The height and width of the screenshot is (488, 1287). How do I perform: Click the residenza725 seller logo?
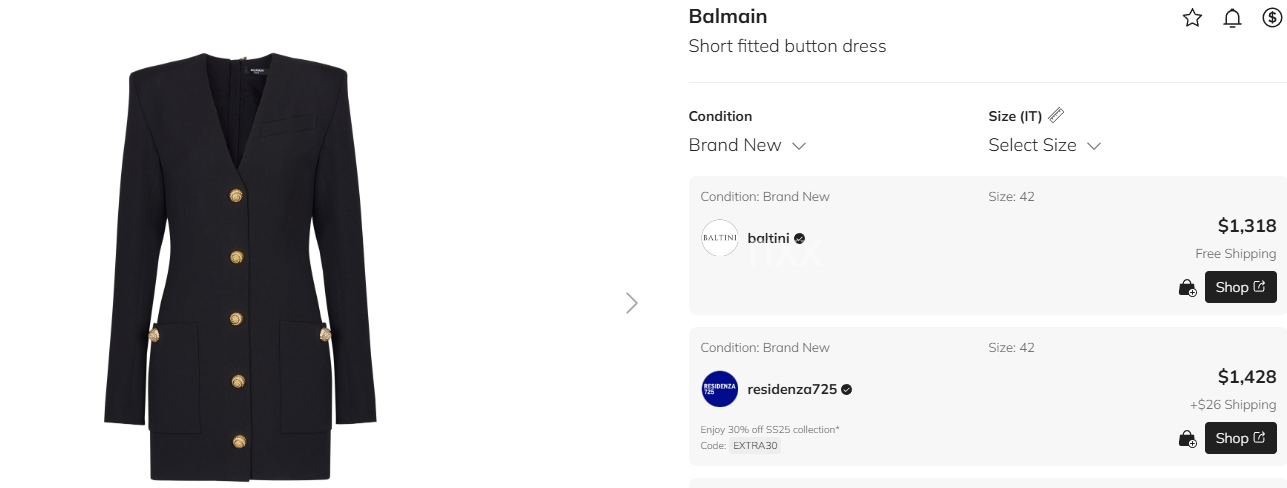(x=720, y=389)
